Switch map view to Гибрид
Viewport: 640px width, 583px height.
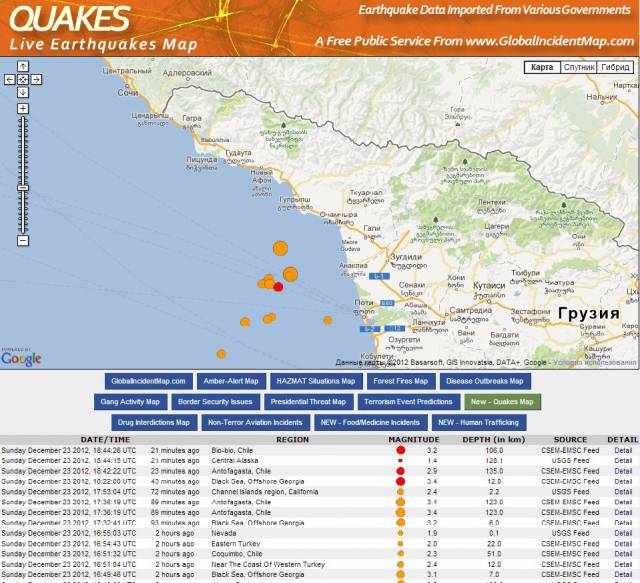point(615,67)
